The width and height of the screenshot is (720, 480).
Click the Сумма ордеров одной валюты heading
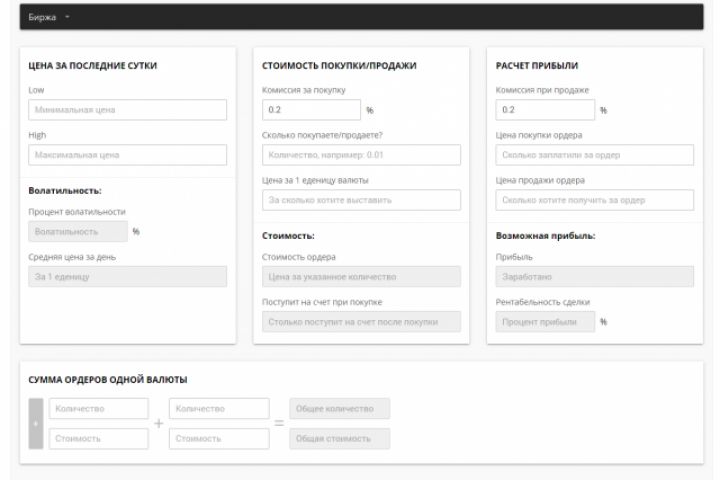(x=108, y=379)
